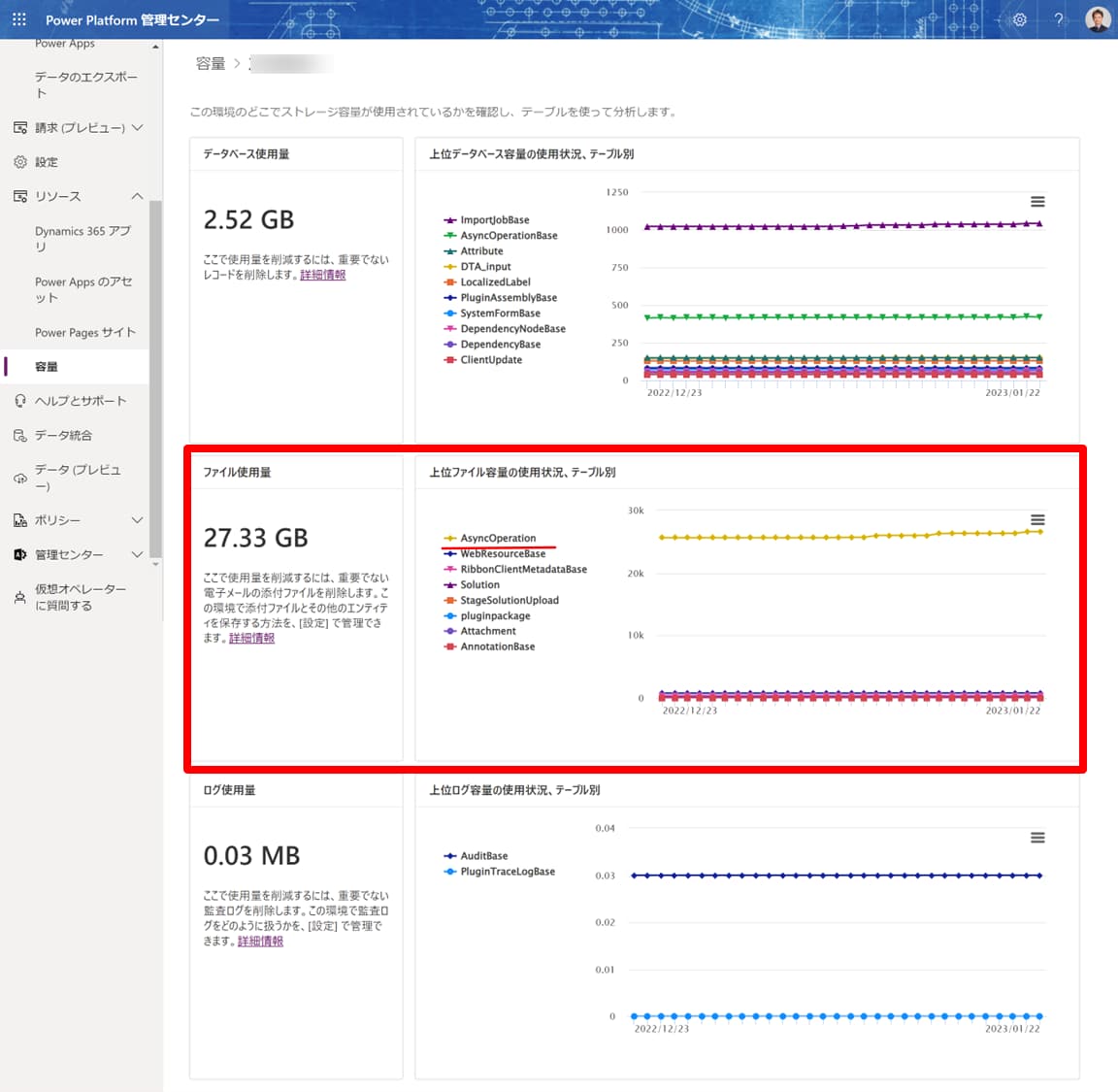The height and width of the screenshot is (1092, 1118).
Task: Expand the ポリシー menu chevron
Action: tap(137, 520)
